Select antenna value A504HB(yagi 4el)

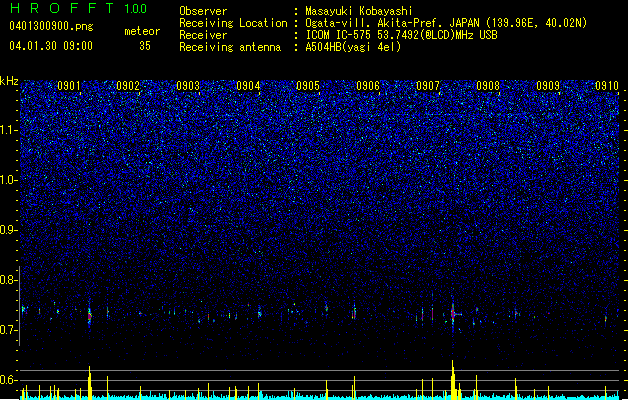[x=353, y=47]
